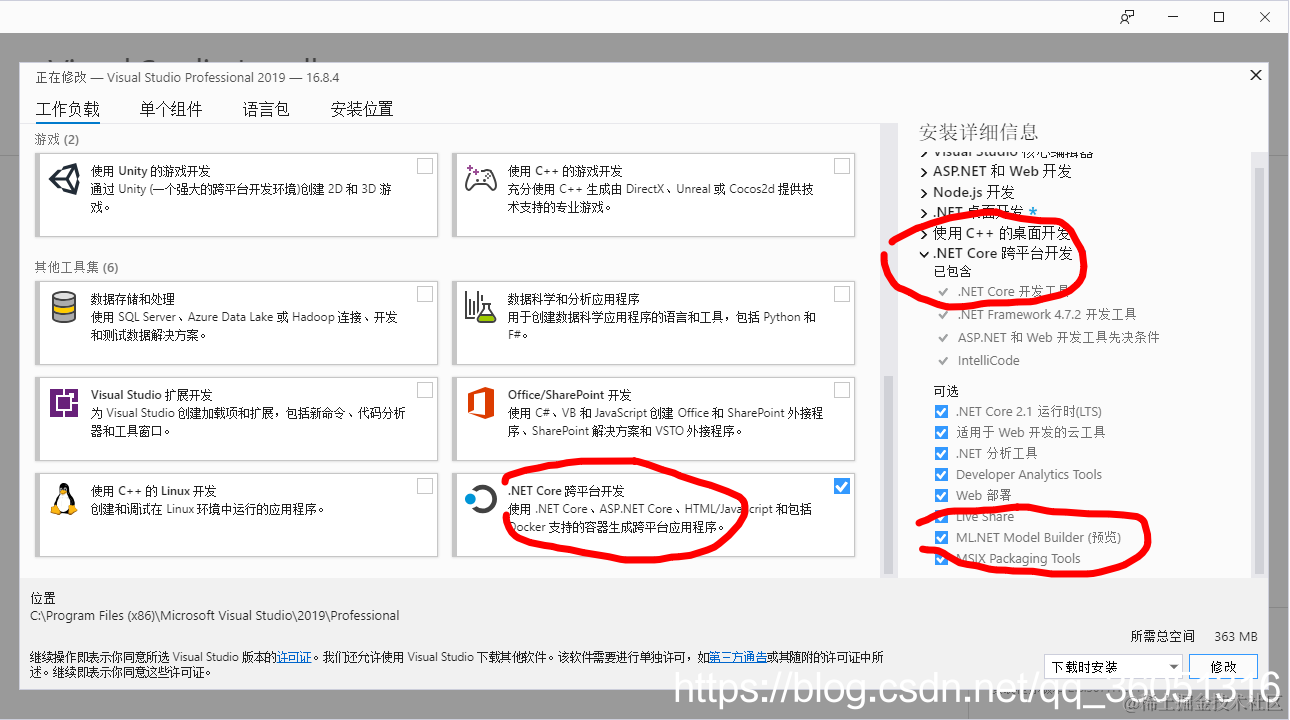Click the 363 MB total space value
This screenshot has width=1290, height=720.
[1236, 636]
